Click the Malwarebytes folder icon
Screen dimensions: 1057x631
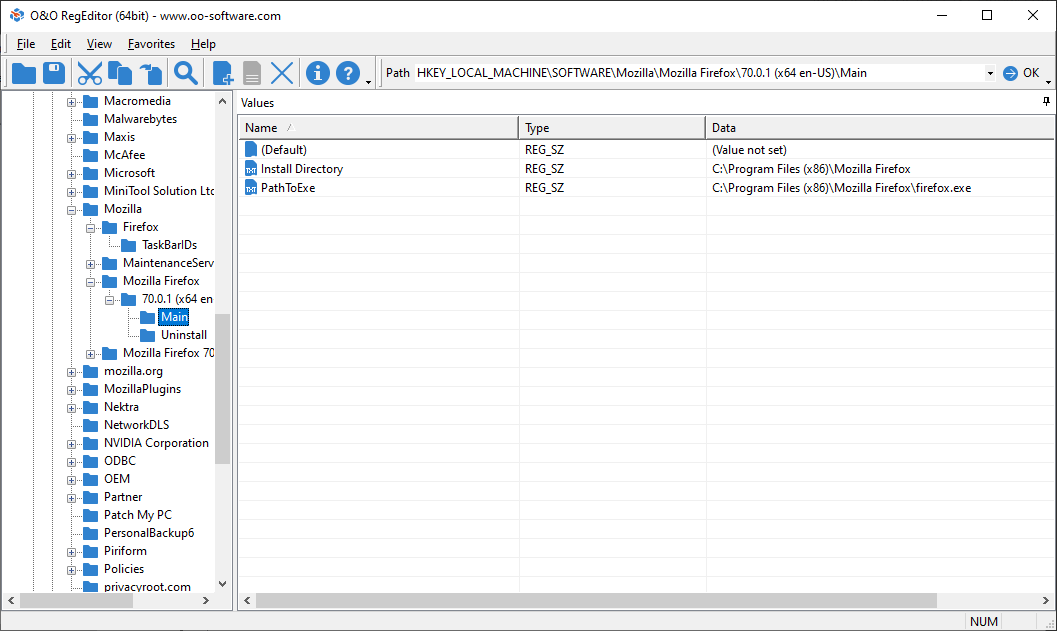[x=90, y=119]
